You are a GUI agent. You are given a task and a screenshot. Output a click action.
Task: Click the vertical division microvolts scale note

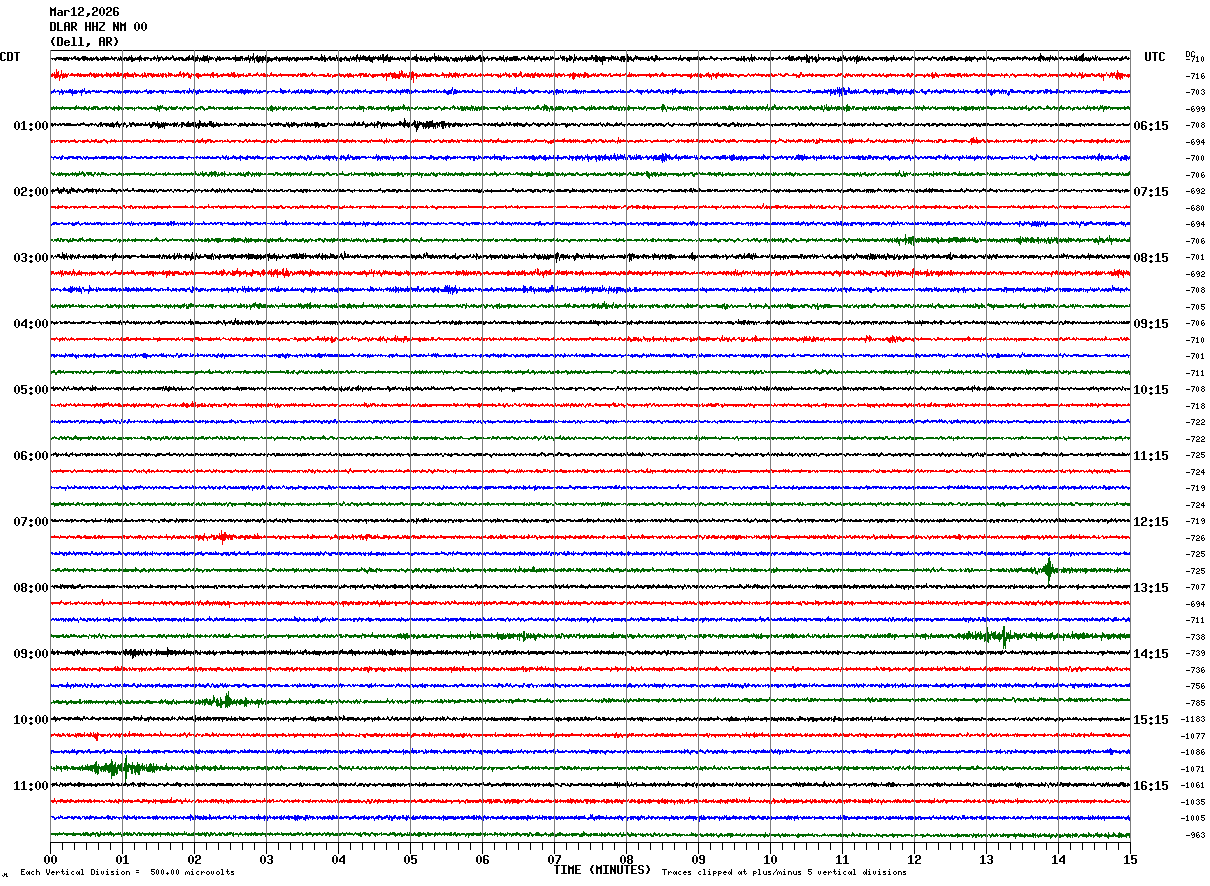pos(127,873)
